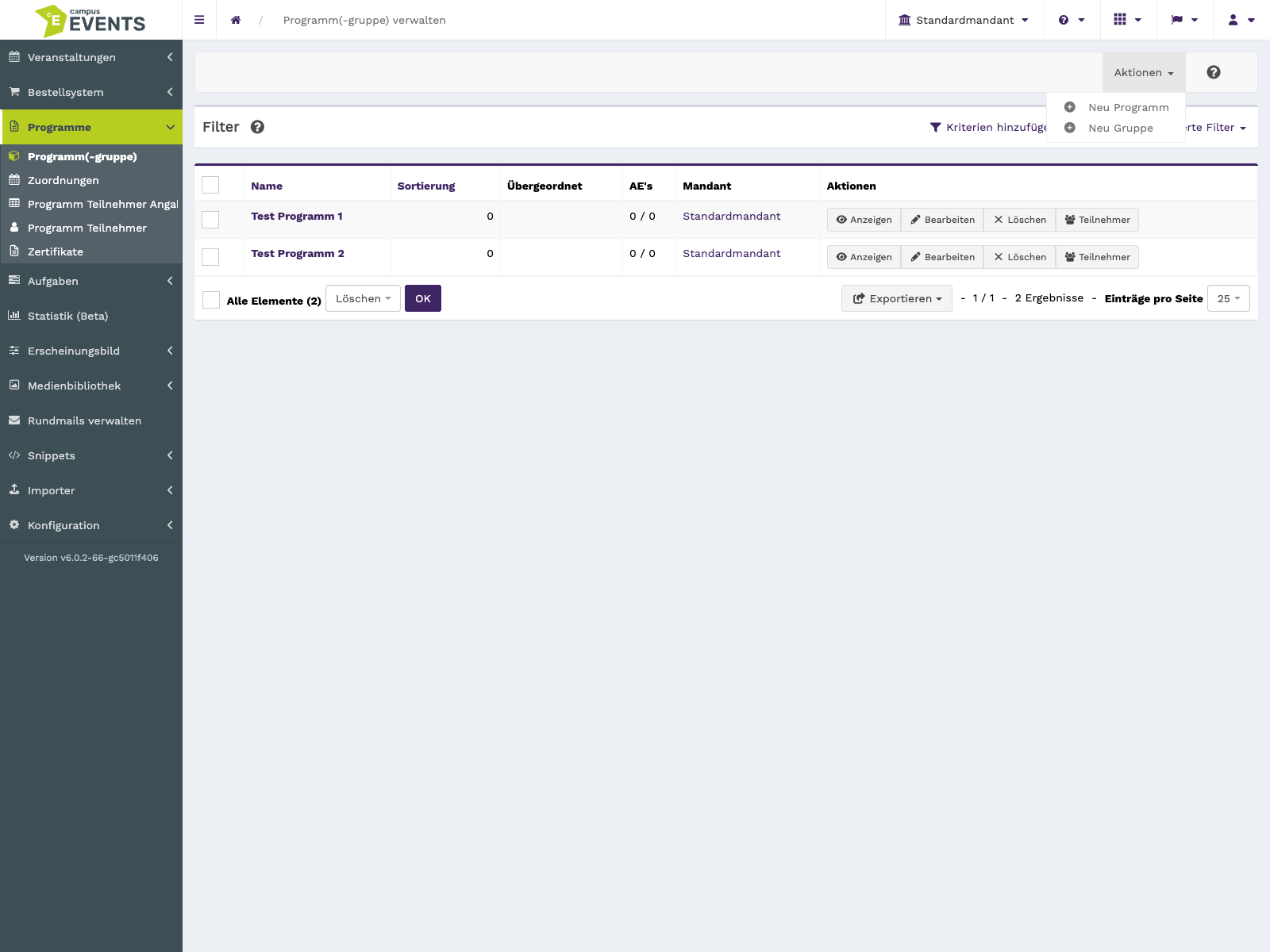1270x952 pixels.
Task: Open entries per page 25 dropdown
Action: click(x=1229, y=298)
